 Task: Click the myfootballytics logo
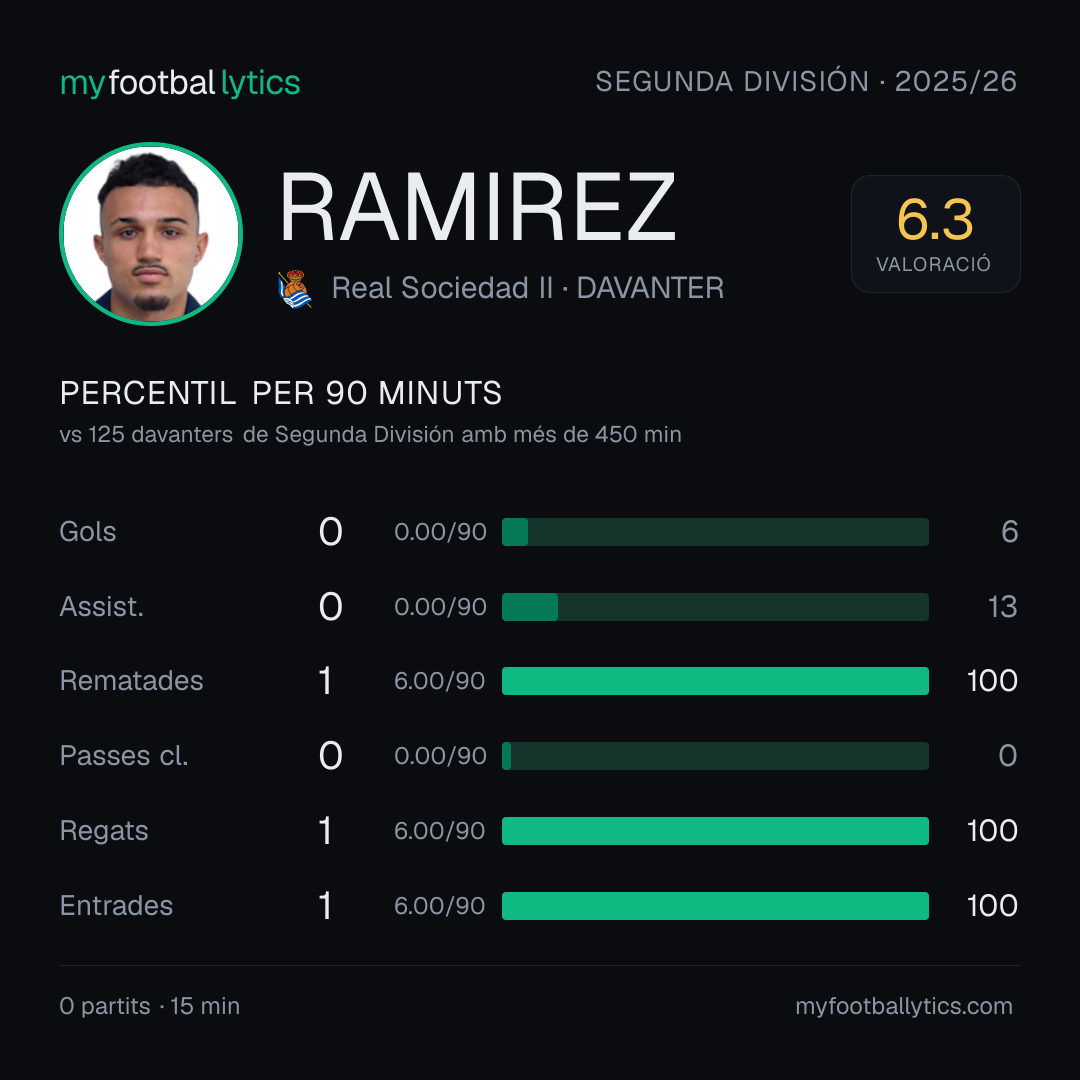coord(180,83)
